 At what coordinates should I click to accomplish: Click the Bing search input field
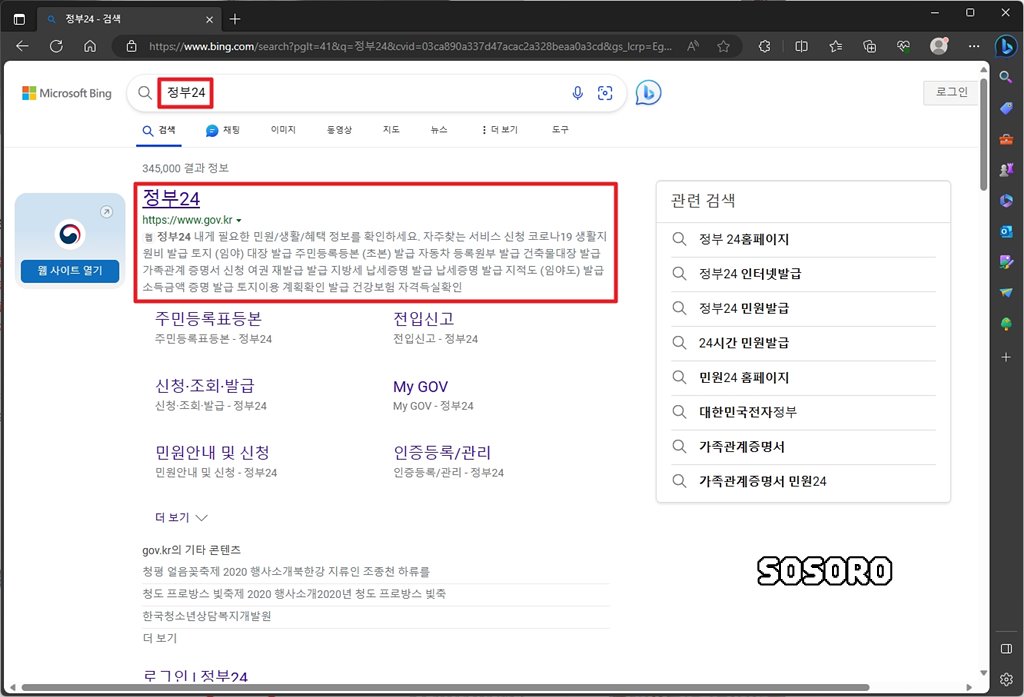coord(376,93)
